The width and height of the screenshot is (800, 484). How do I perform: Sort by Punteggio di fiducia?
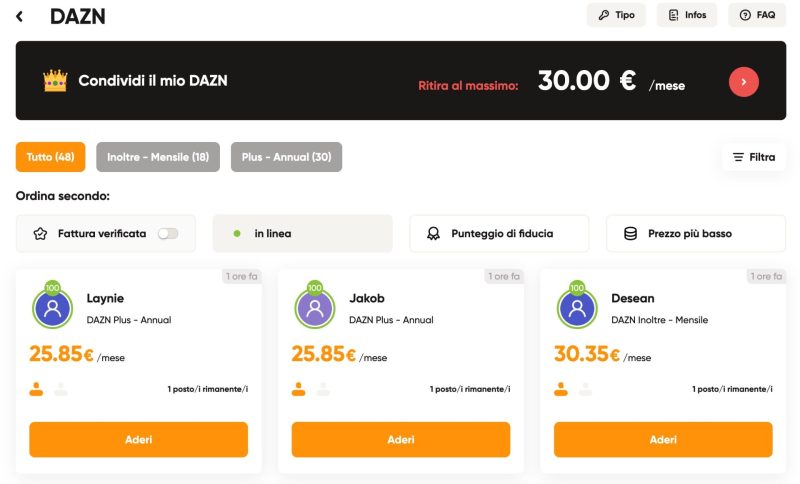coord(499,233)
